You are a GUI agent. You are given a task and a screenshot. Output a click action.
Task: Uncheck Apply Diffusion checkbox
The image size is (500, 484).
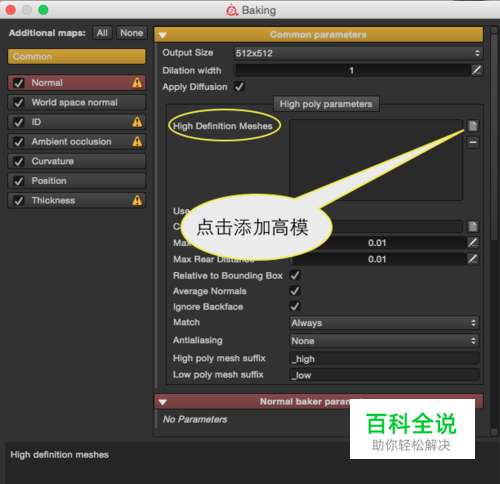point(239,87)
